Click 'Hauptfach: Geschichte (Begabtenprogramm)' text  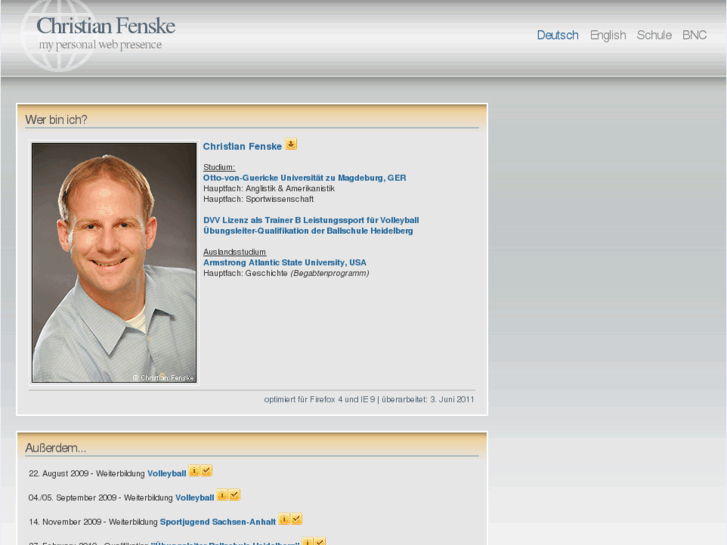point(286,273)
